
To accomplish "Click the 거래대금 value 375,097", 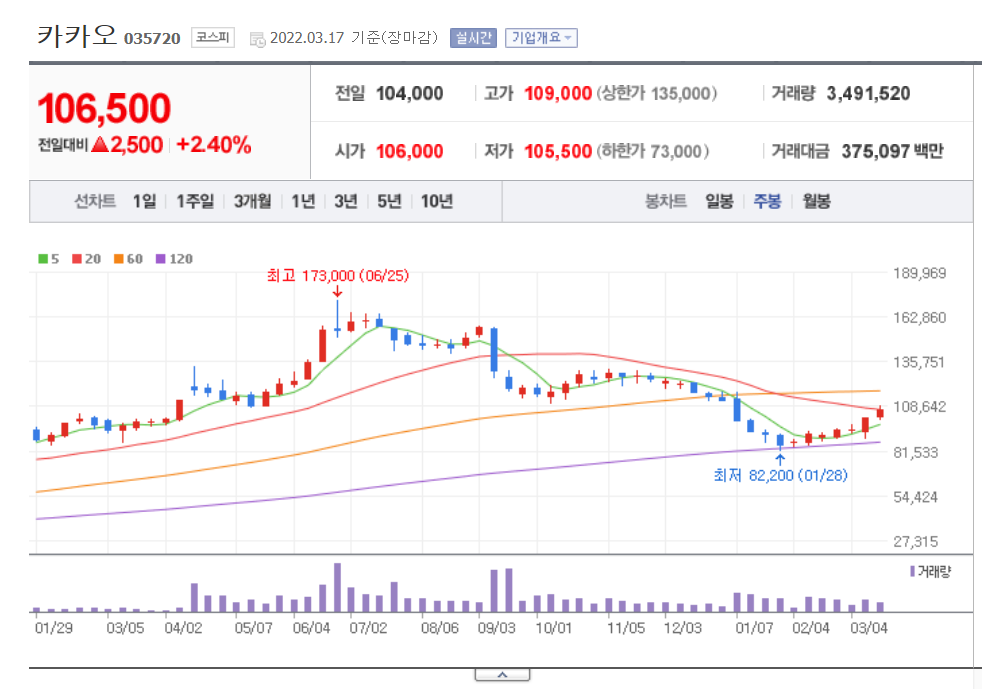I will tap(876, 152).
